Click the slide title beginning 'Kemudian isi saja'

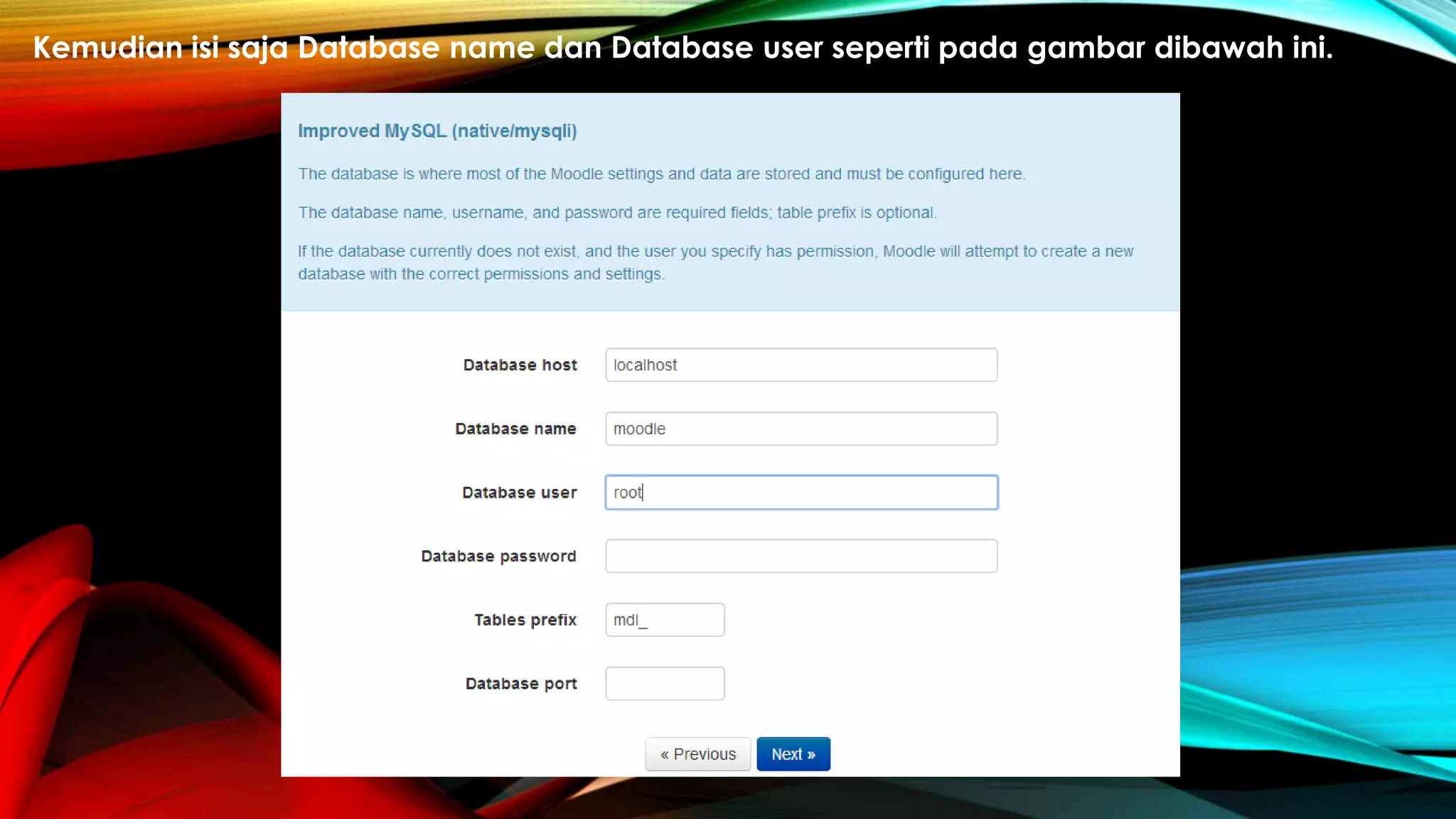682,48
